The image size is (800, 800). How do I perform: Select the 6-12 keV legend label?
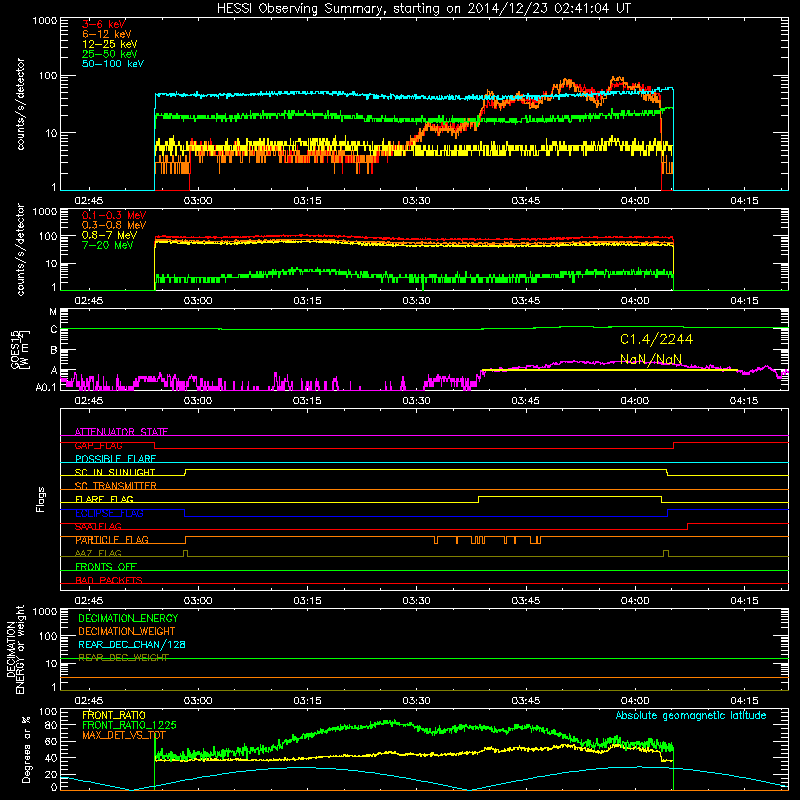[106, 34]
